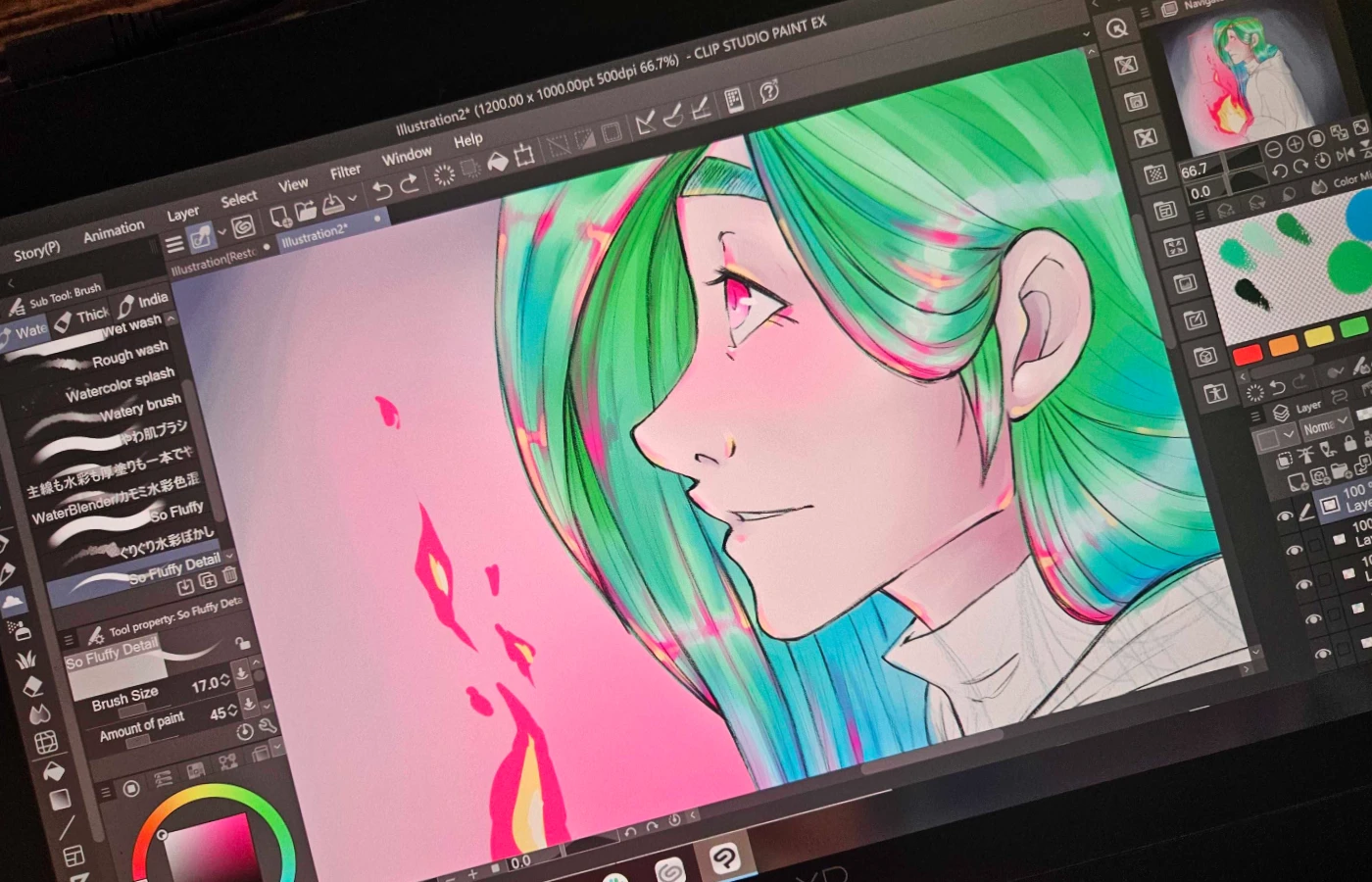
Task: Click the Transform icon in command bar
Action: (x=524, y=155)
